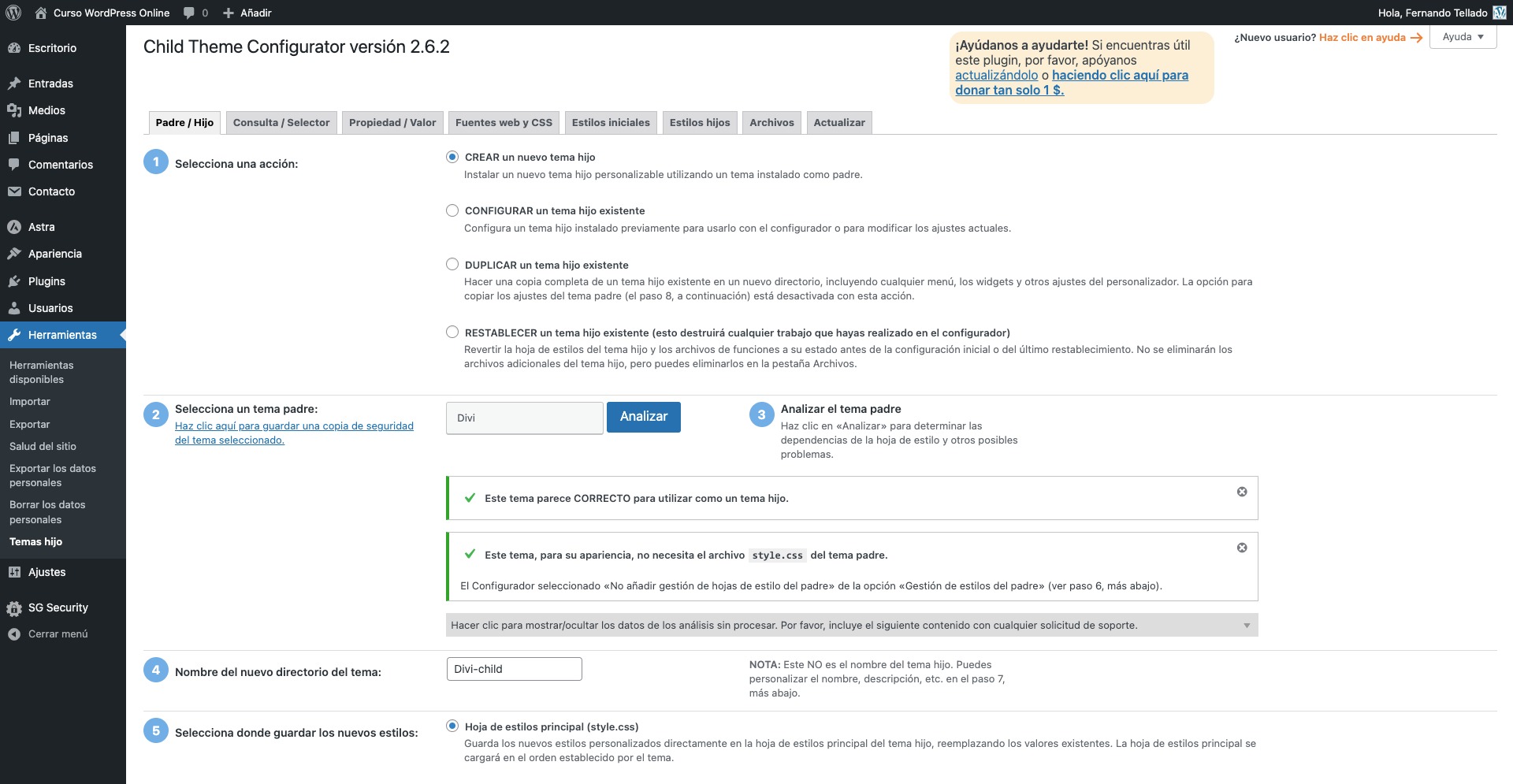Collapse sidebar with Cerrar menú icon
1513x784 pixels.
point(14,634)
